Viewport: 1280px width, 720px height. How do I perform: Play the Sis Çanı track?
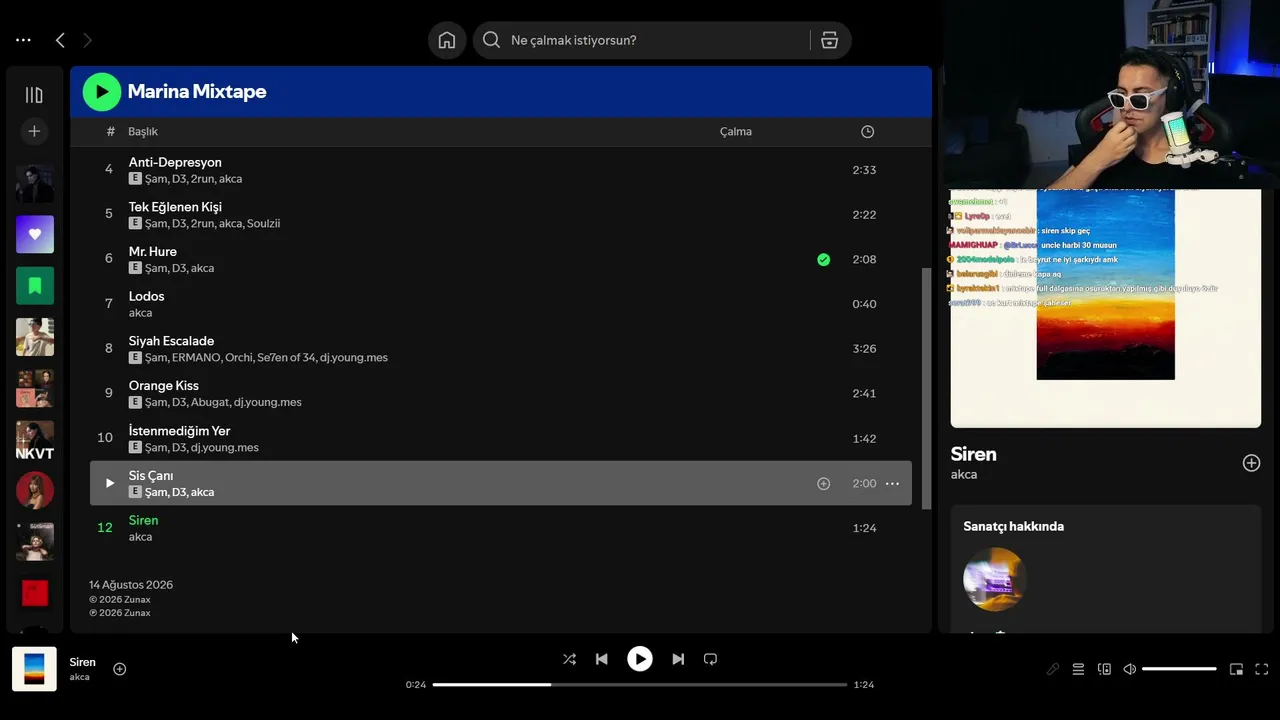tap(110, 483)
